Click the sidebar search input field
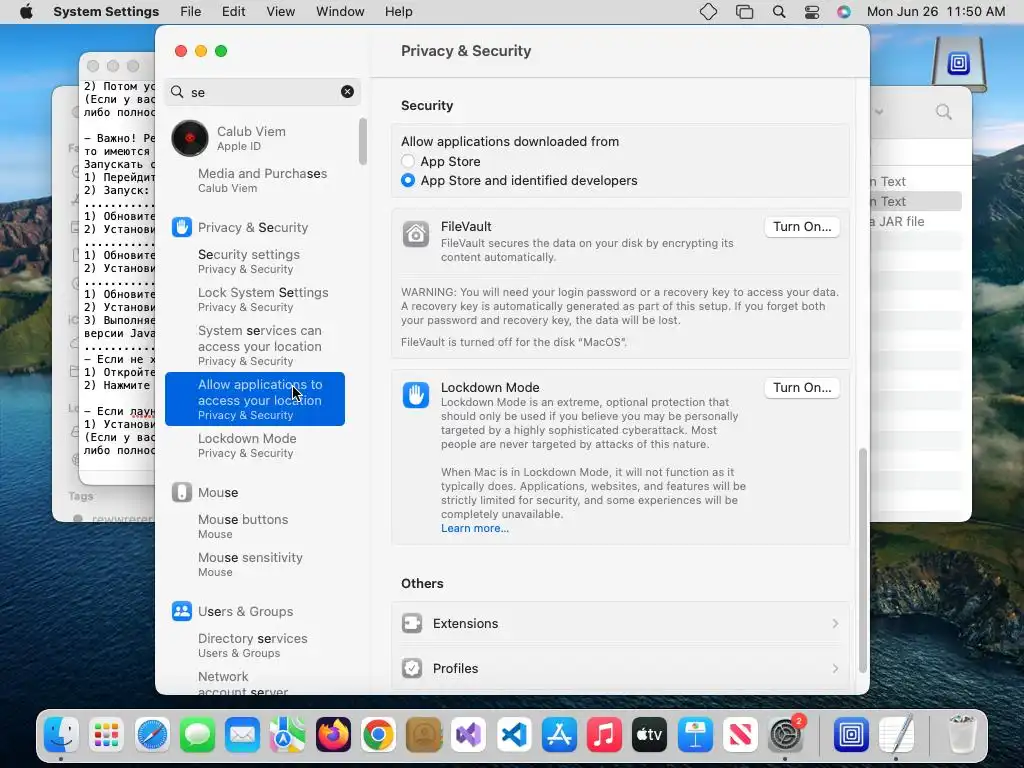 click(263, 92)
